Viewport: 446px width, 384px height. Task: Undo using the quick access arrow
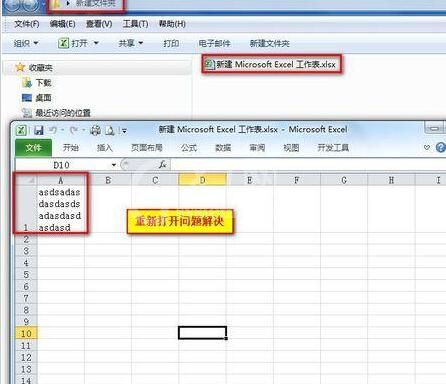pos(53,130)
